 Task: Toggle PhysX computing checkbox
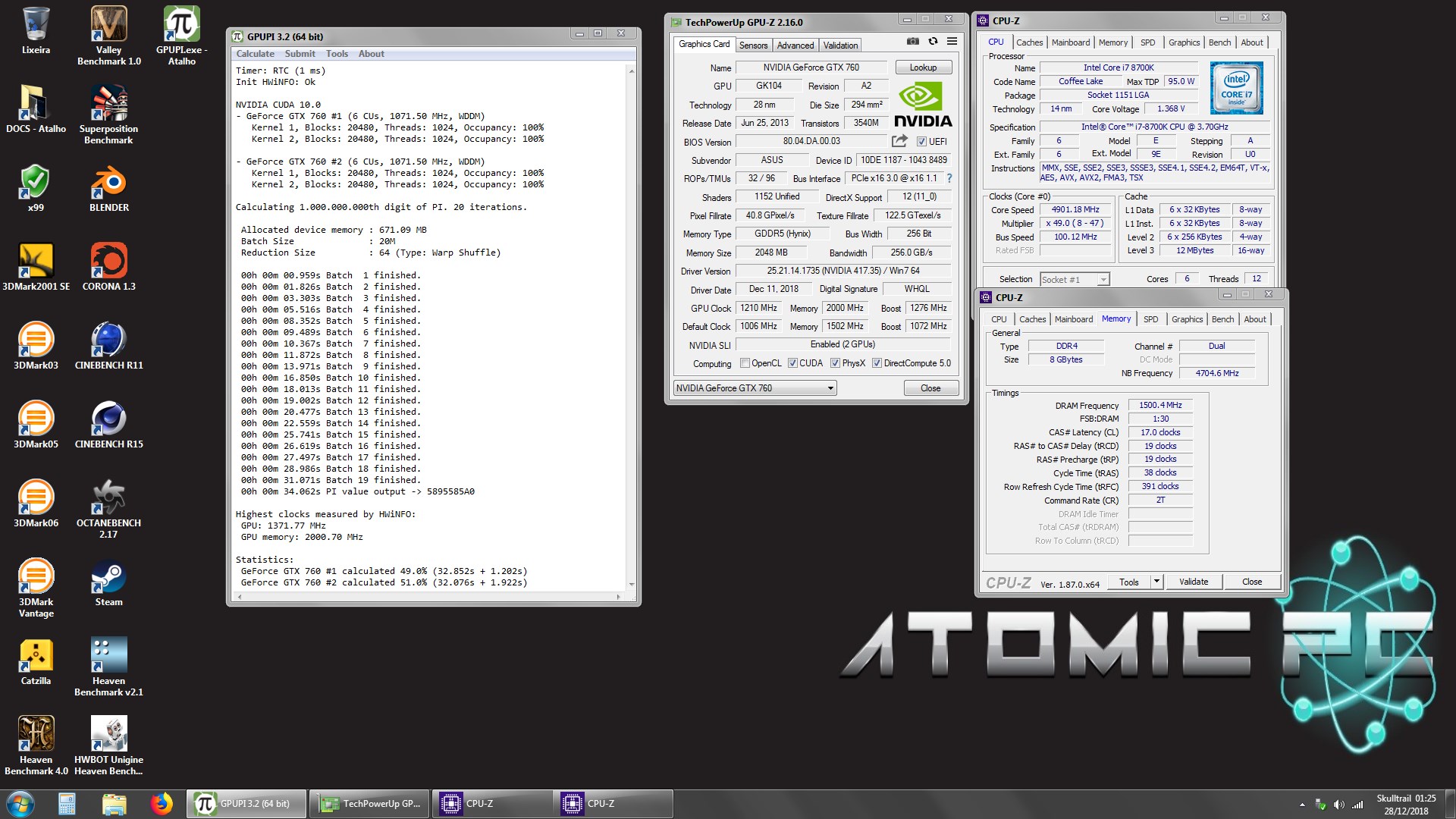coord(835,363)
